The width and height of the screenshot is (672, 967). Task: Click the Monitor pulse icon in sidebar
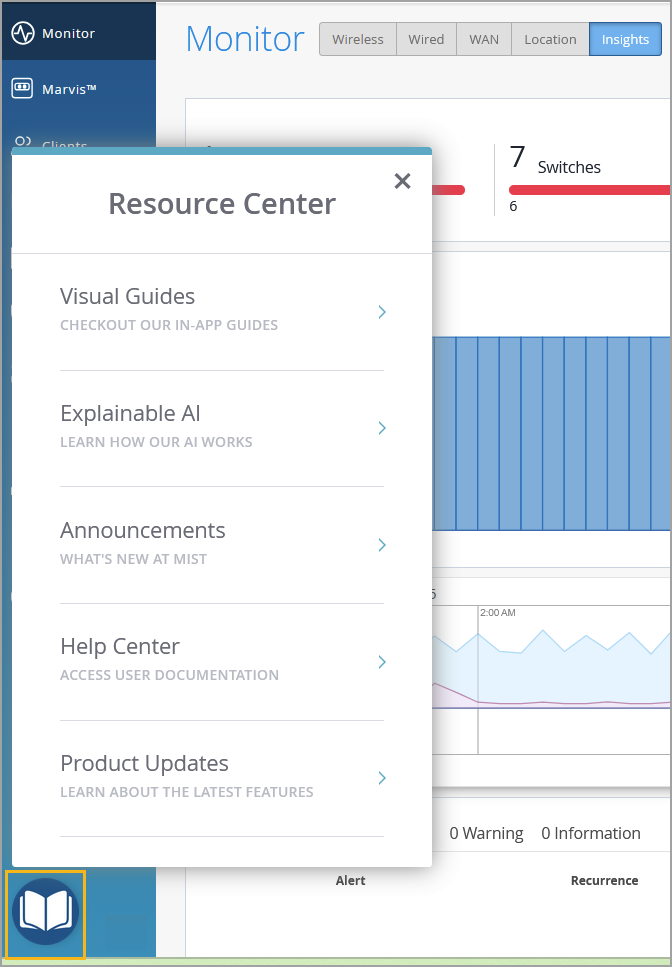(23, 33)
